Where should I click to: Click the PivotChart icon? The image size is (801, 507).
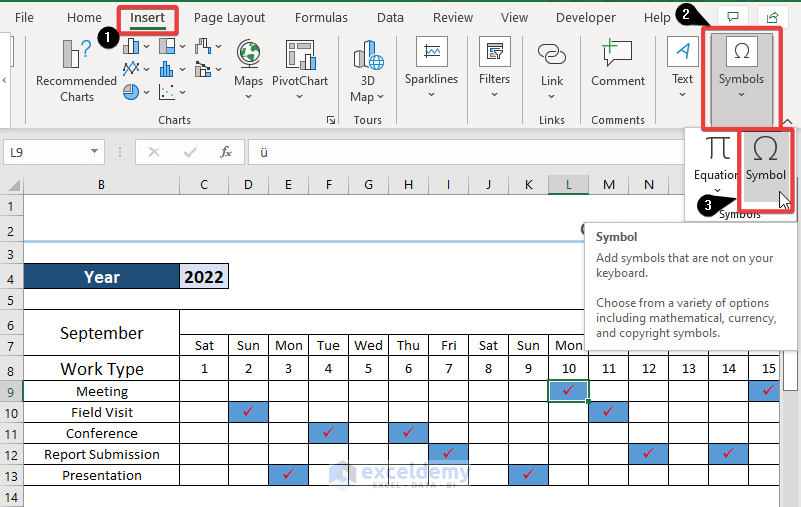coord(300,54)
